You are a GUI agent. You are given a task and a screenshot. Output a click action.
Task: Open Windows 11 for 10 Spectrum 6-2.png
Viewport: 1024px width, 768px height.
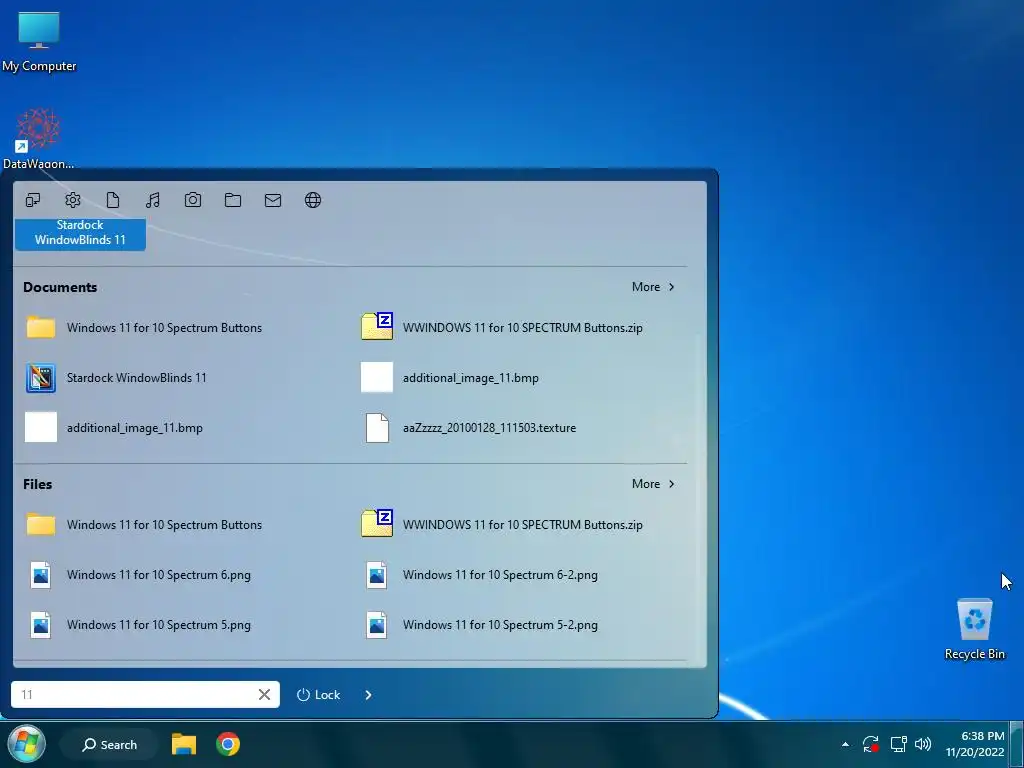coord(480,575)
